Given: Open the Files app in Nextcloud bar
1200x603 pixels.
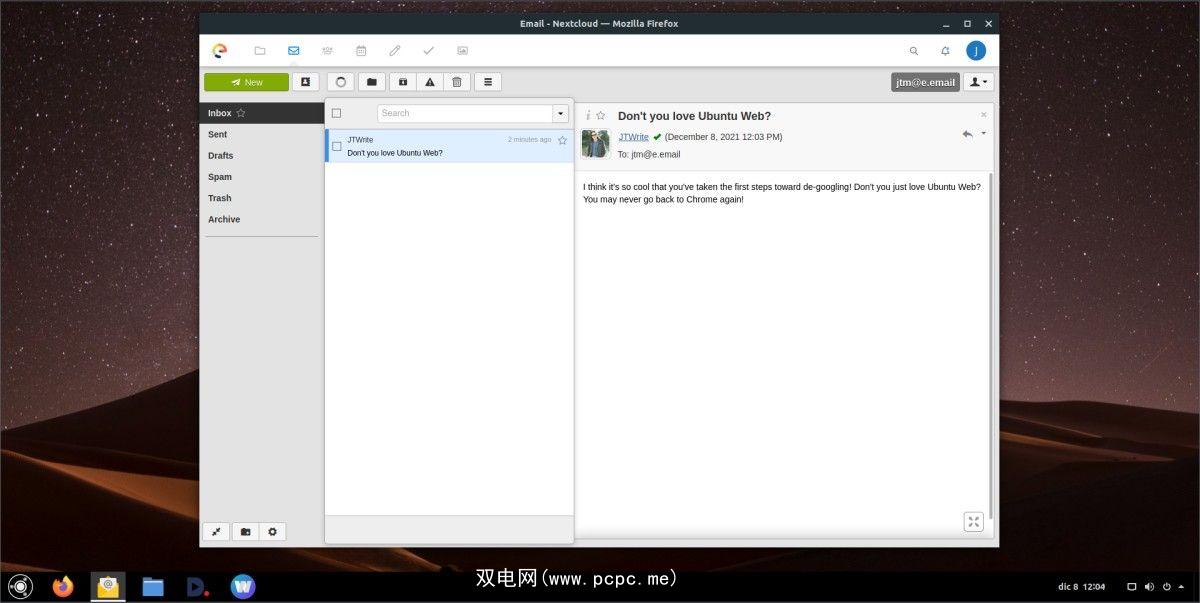Looking at the screenshot, I should click(x=260, y=51).
